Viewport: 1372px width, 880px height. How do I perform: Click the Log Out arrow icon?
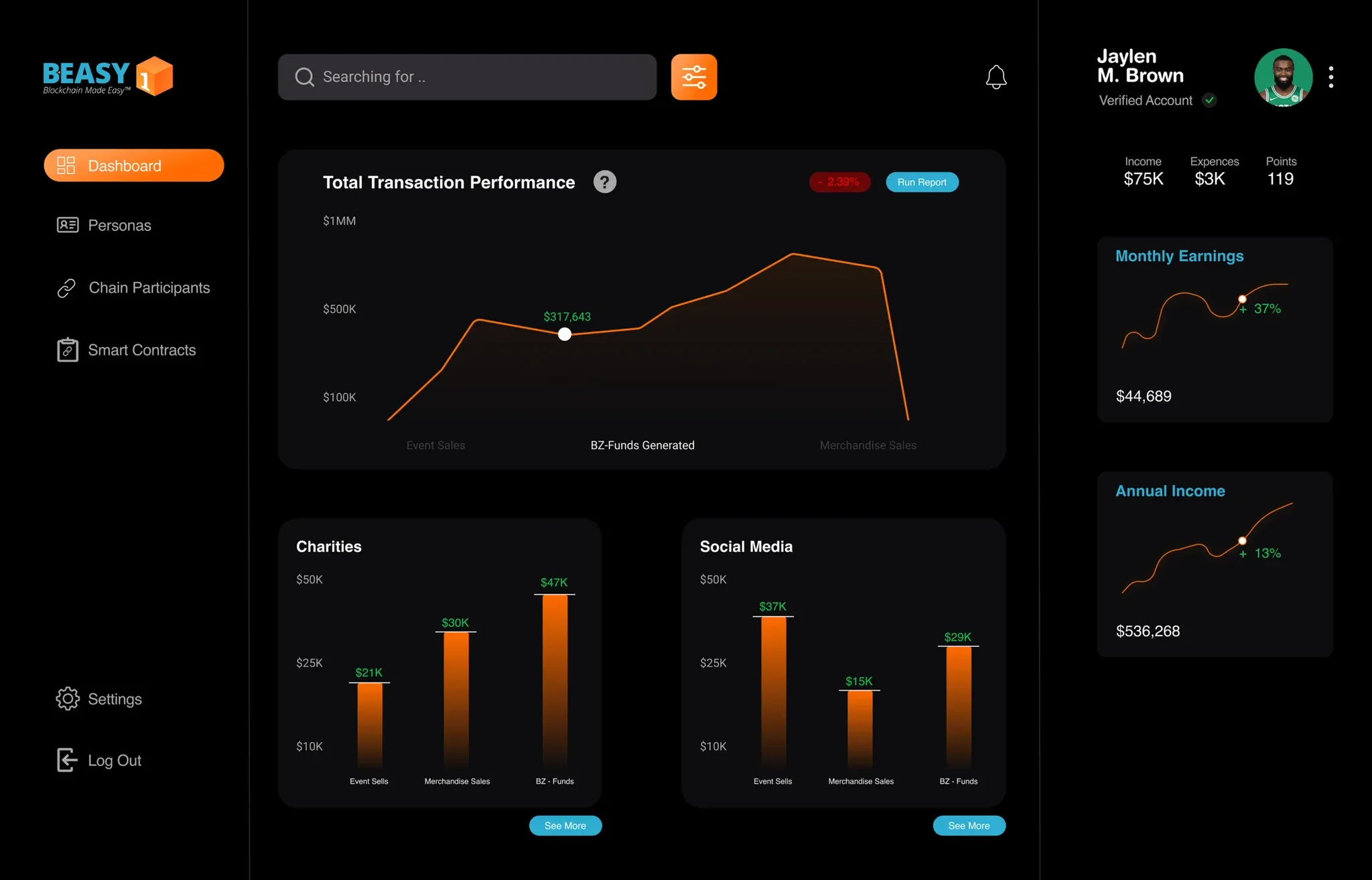[66, 760]
